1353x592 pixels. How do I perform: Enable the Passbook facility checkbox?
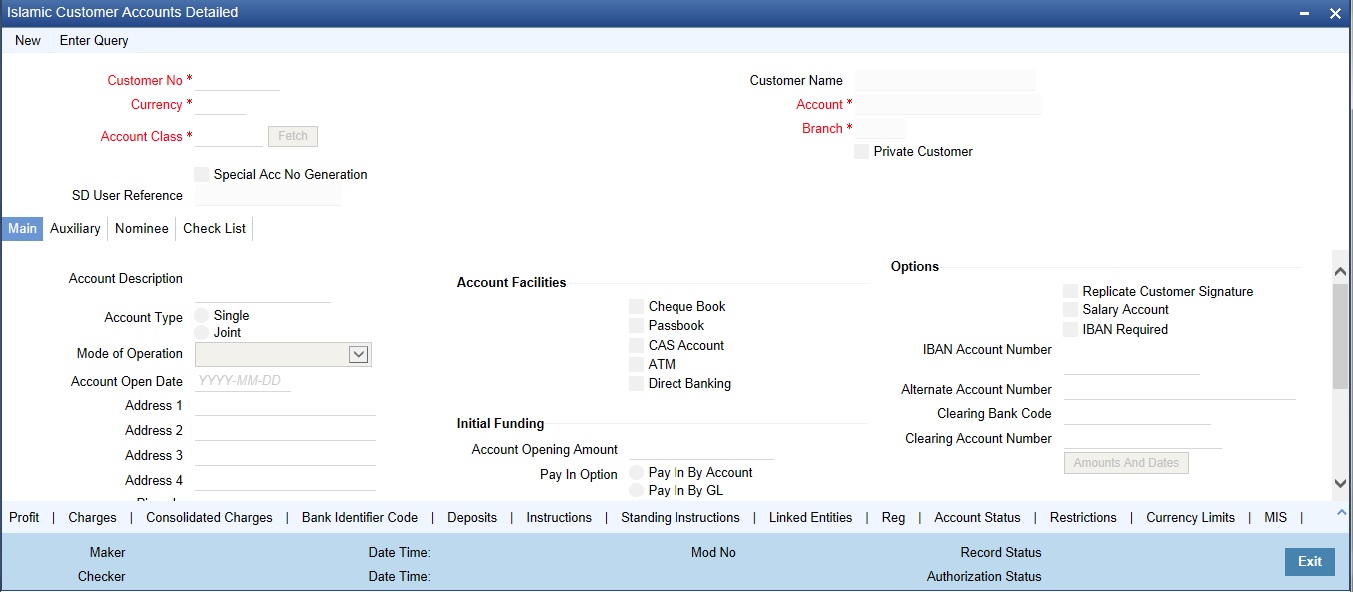coord(636,325)
